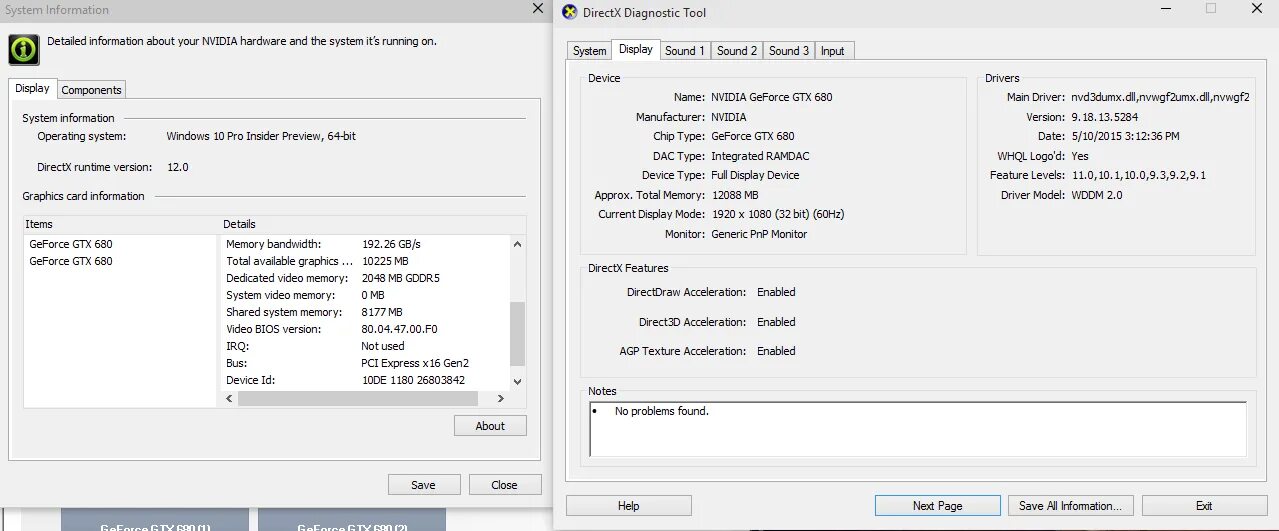Open the Sound 1 tab
Image resolution: width=1279 pixels, height=531 pixels.
(685, 51)
